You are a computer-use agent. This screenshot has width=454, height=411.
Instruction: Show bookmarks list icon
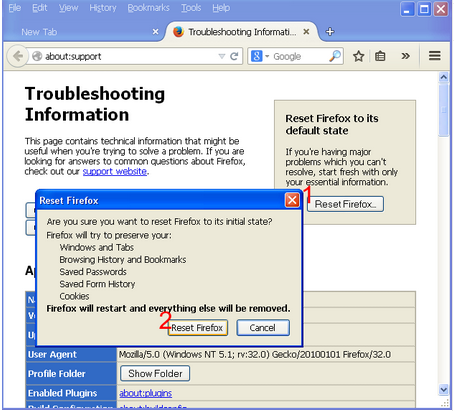pyautogui.click(x=380, y=56)
